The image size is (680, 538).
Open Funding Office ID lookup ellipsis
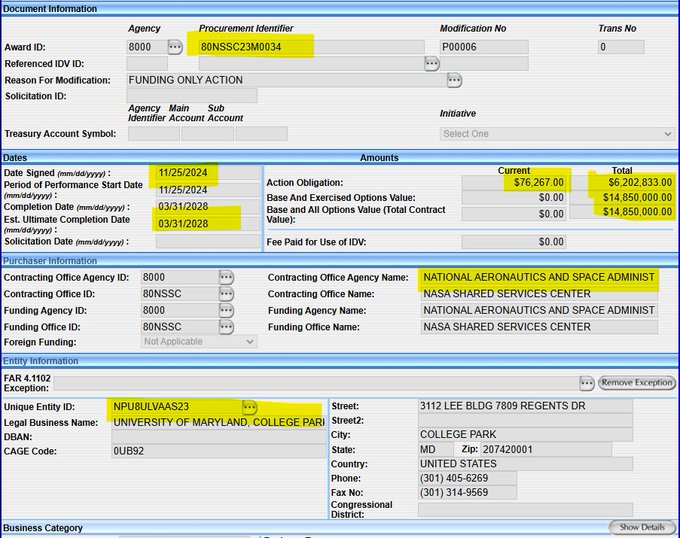226,326
